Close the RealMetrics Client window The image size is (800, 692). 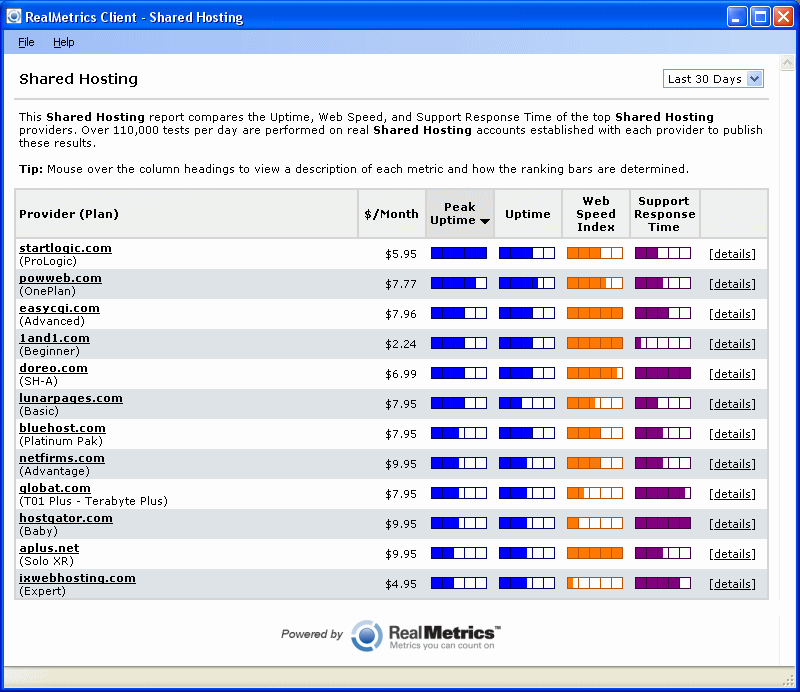point(783,17)
